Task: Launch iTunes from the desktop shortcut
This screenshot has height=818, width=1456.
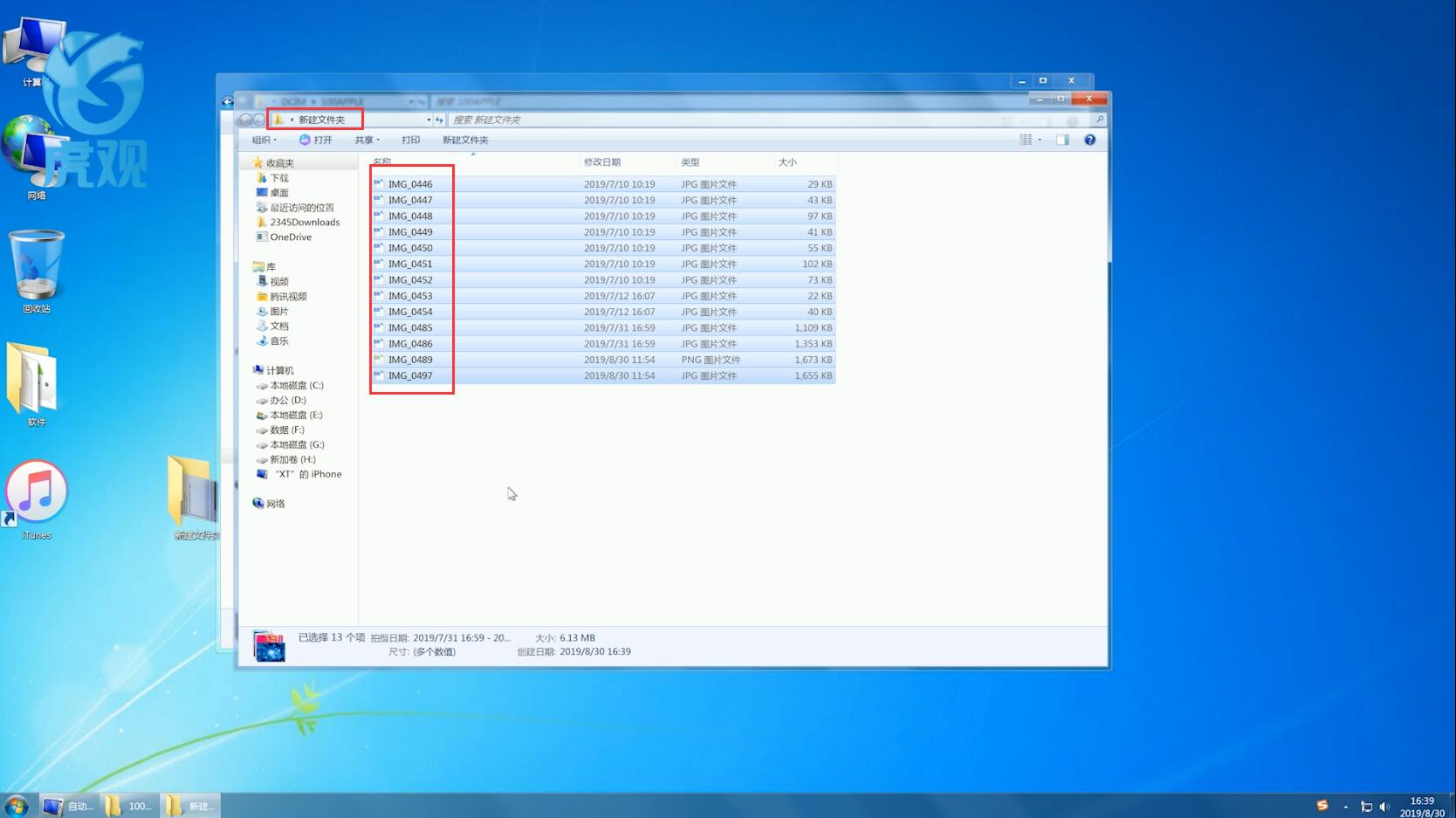Action: pos(36,499)
